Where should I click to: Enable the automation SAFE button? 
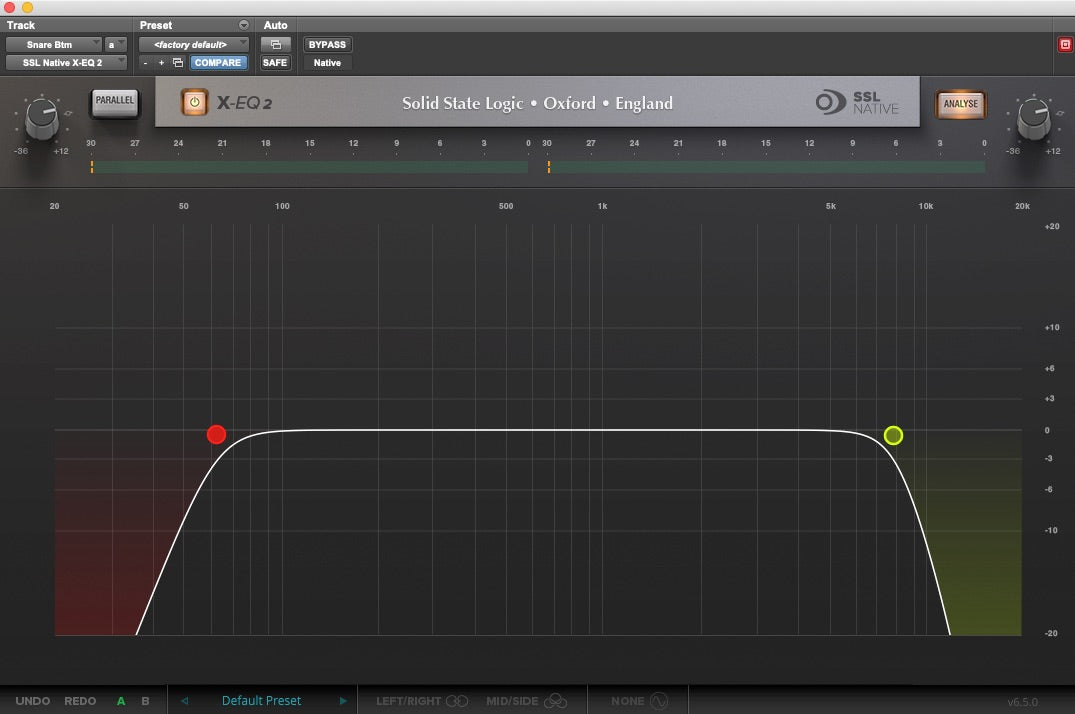tap(275, 62)
